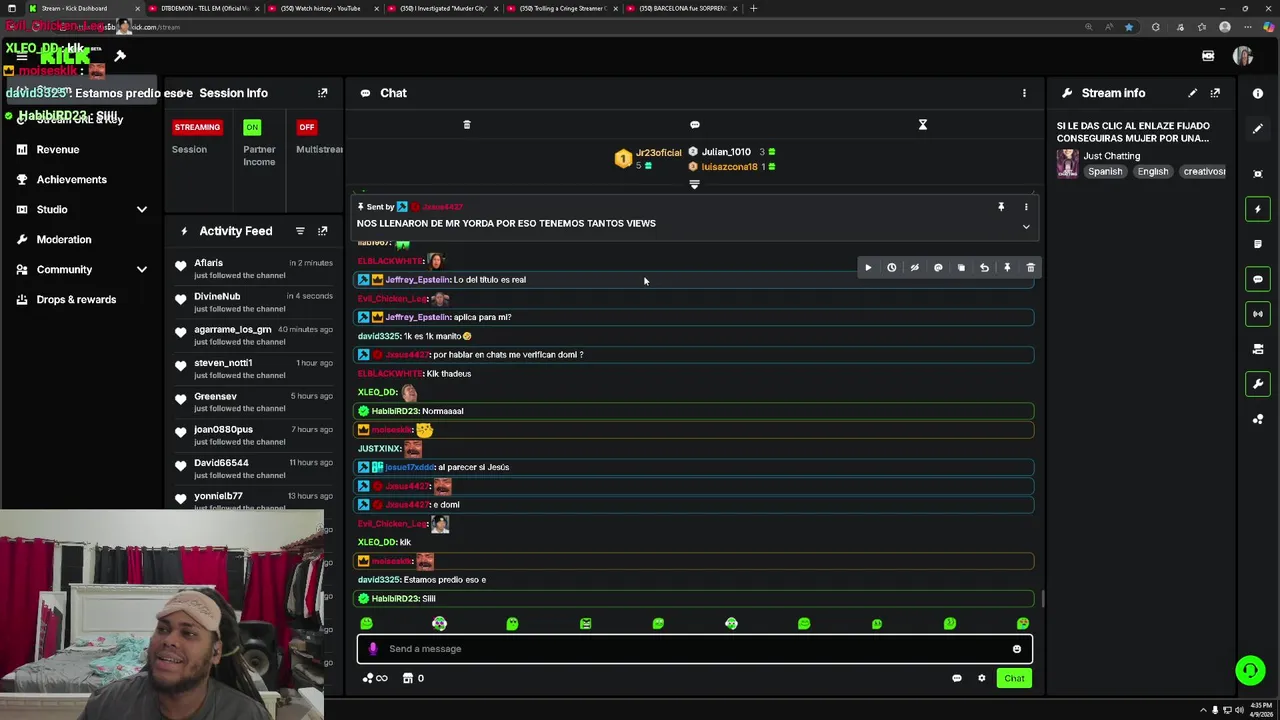
Task: Click the broadcast signal icon in right sidebar
Action: point(1258,314)
